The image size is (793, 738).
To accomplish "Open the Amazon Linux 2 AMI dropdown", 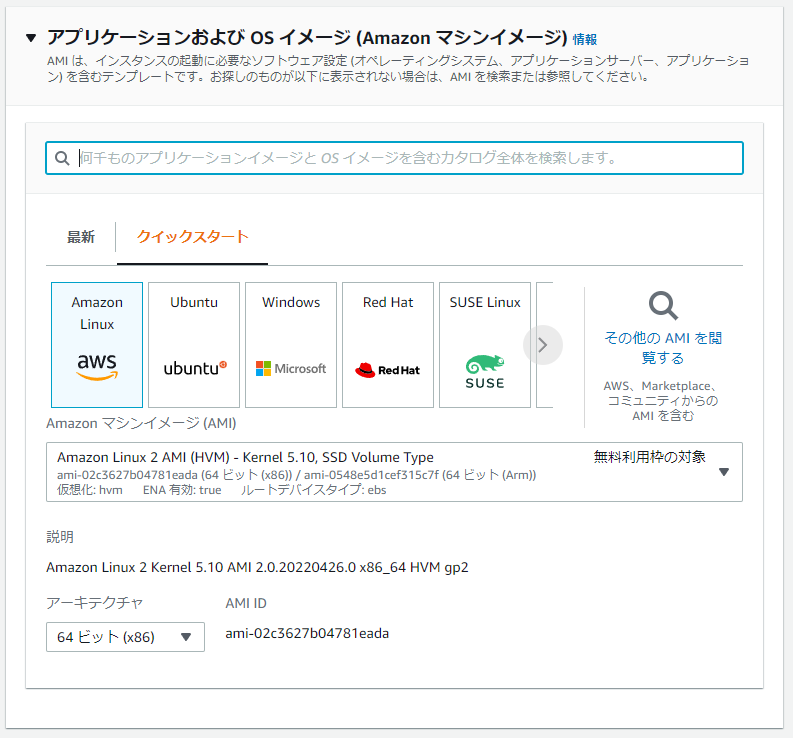I will point(394,472).
